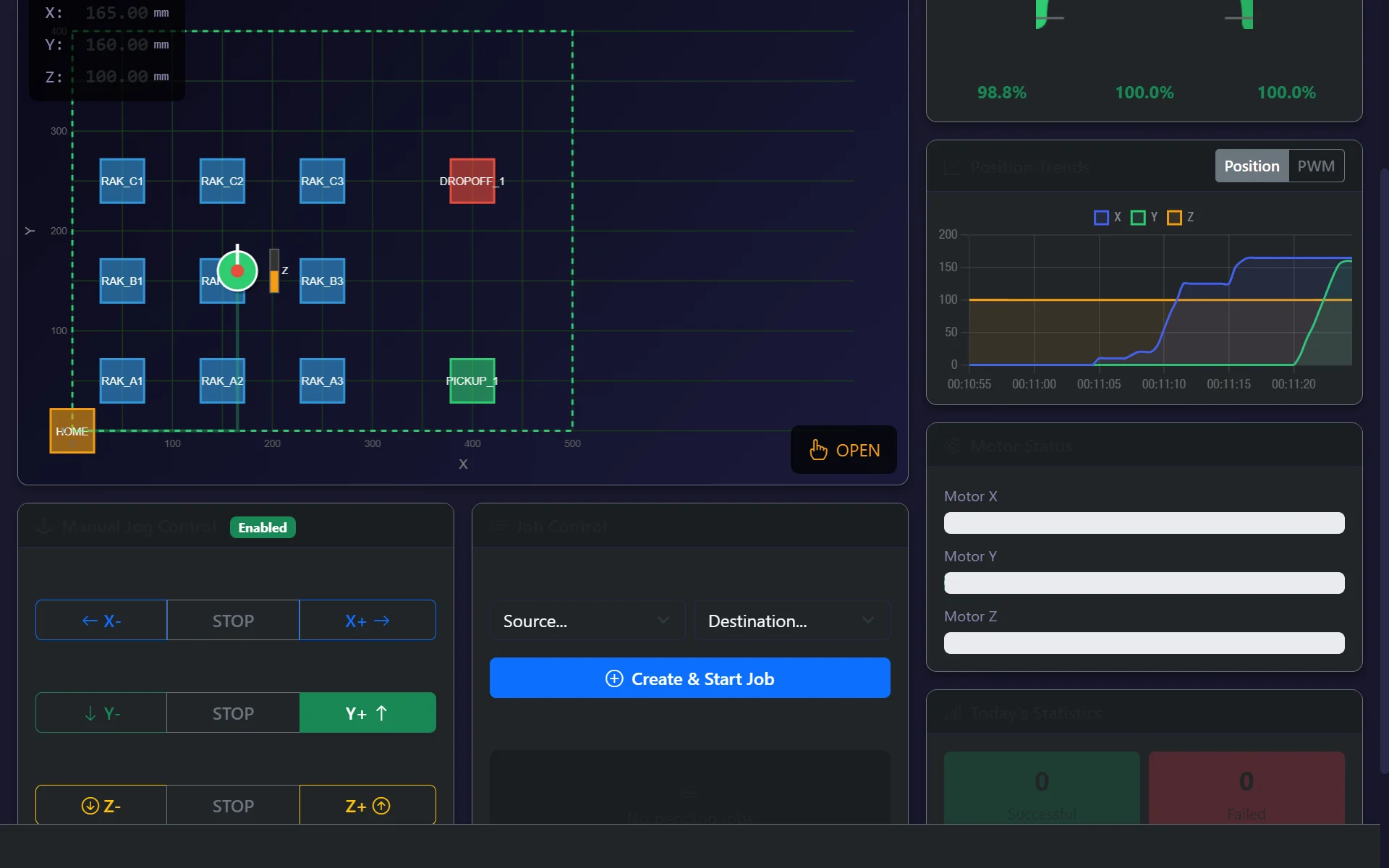Raise the Z axis with Z+

(x=368, y=805)
